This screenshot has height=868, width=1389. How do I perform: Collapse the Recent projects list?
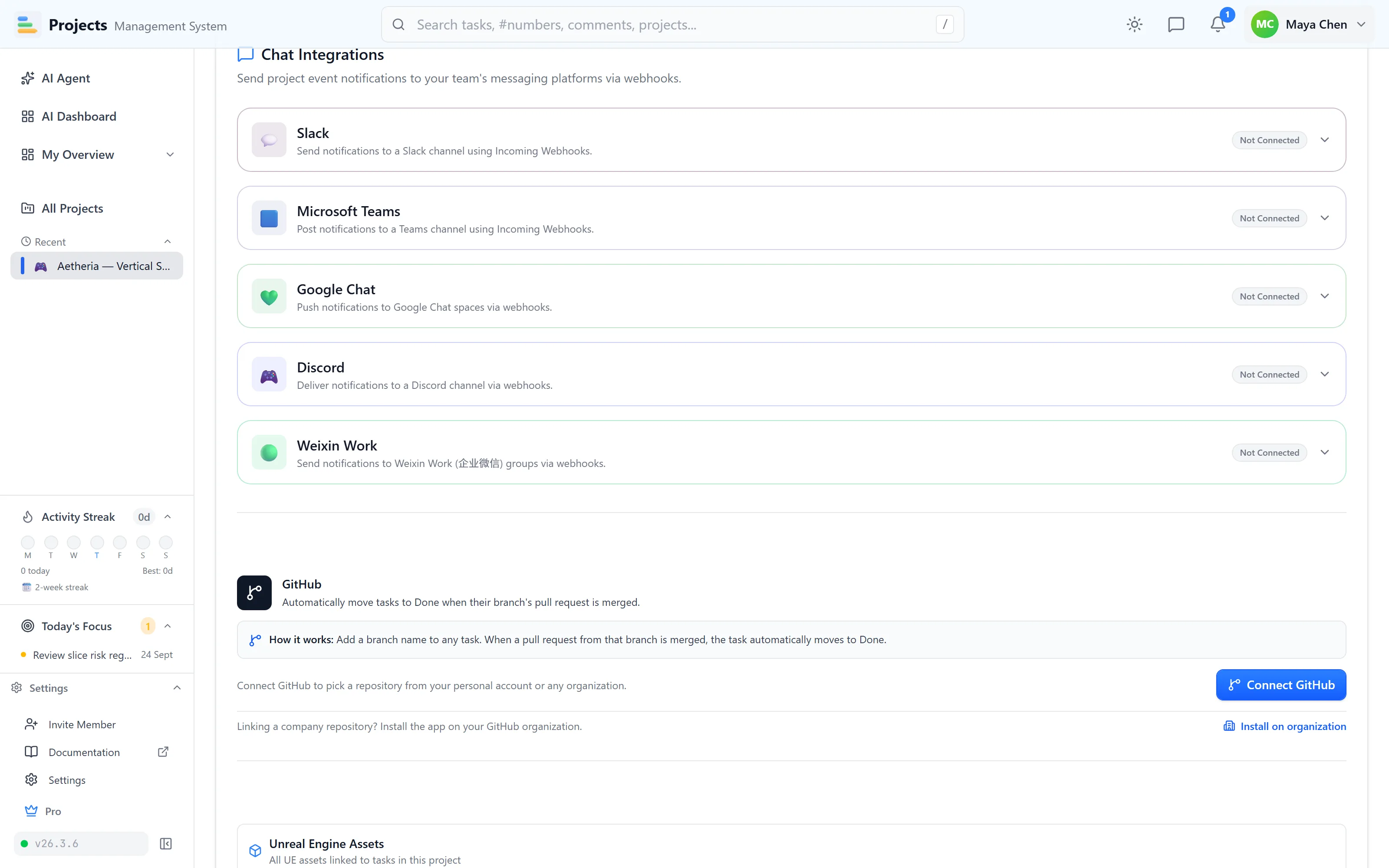168,242
